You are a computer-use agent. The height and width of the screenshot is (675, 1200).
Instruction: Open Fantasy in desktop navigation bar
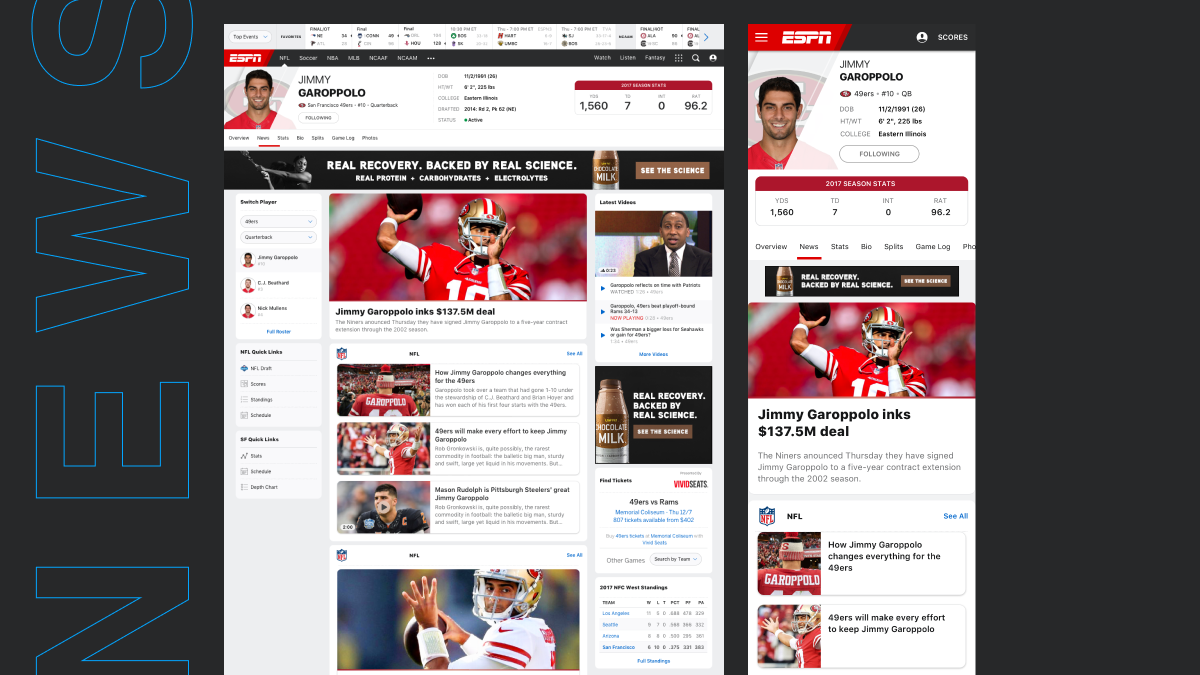[655, 58]
